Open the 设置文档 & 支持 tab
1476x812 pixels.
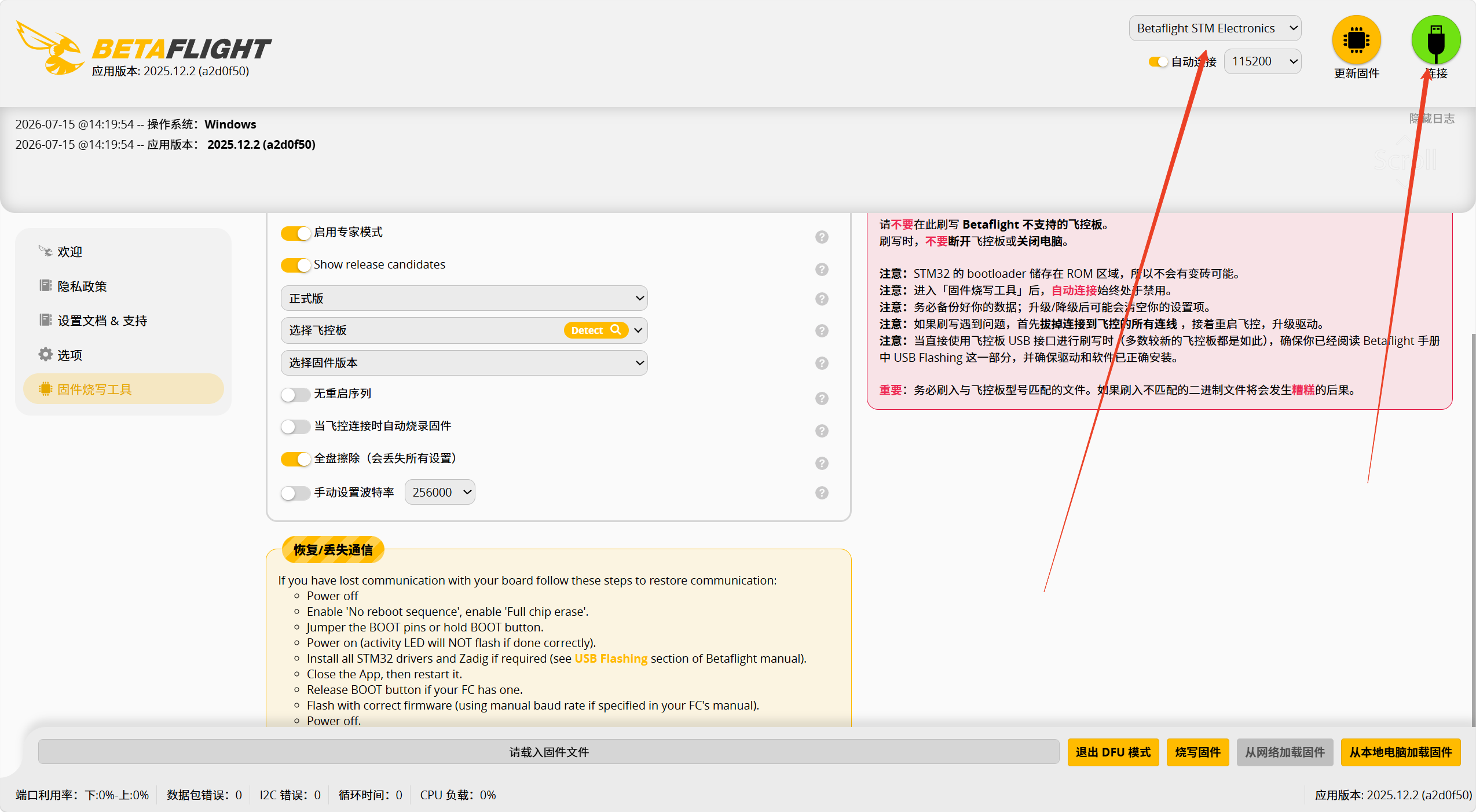click(123, 321)
